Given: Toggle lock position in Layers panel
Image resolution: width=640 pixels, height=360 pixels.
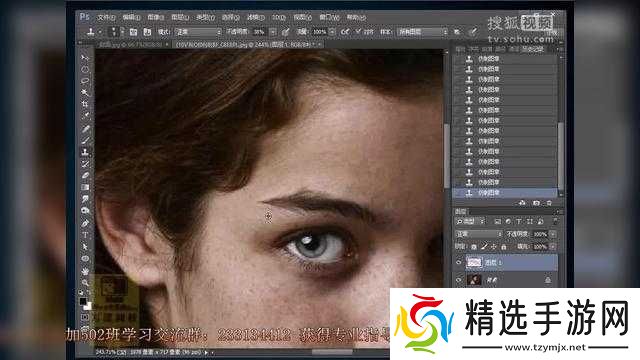Looking at the screenshot, I should coord(494,247).
